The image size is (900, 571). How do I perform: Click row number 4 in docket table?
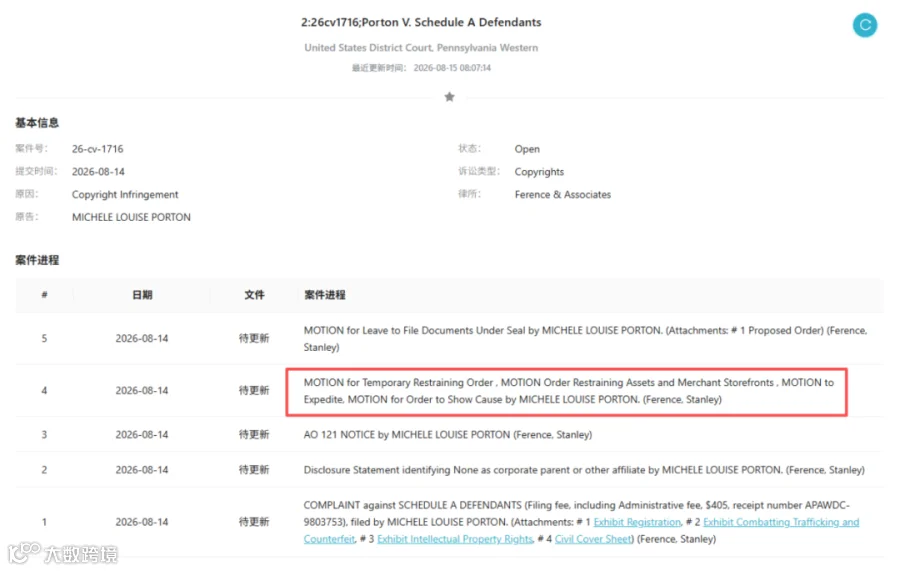[x=44, y=391]
